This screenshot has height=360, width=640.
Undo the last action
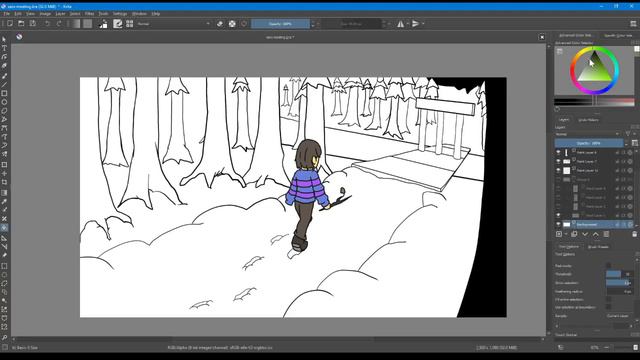click(47, 24)
